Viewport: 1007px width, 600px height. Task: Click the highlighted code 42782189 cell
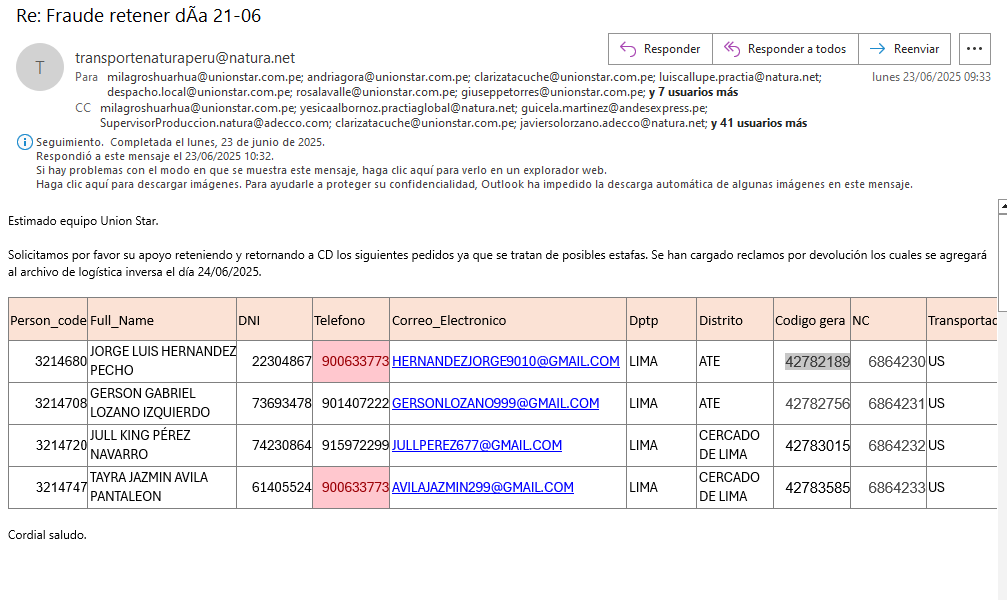point(817,361)
